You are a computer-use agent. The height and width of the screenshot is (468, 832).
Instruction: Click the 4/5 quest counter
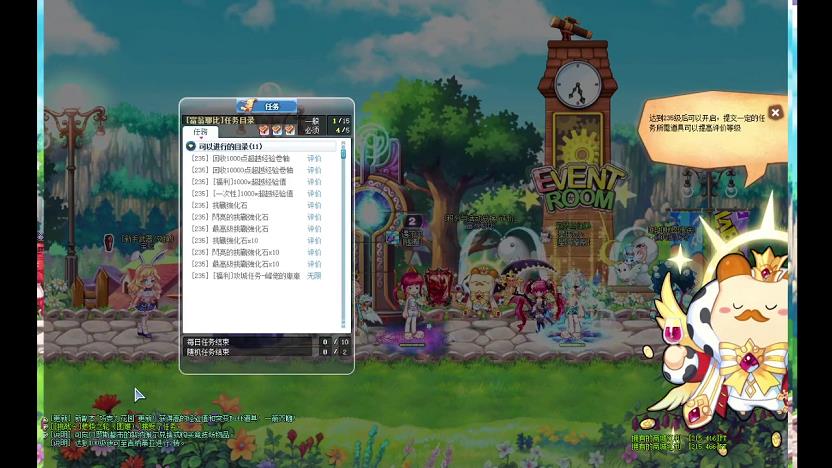click(342, 130)
